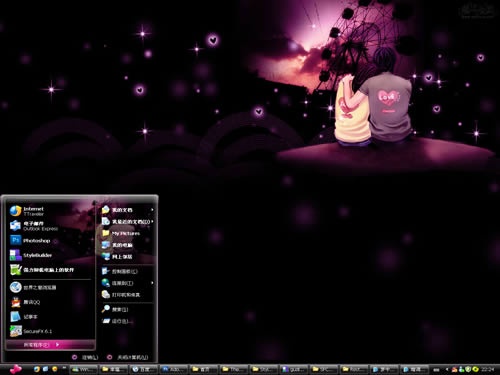Launch the browser quick launch icon

pos(37,369)
